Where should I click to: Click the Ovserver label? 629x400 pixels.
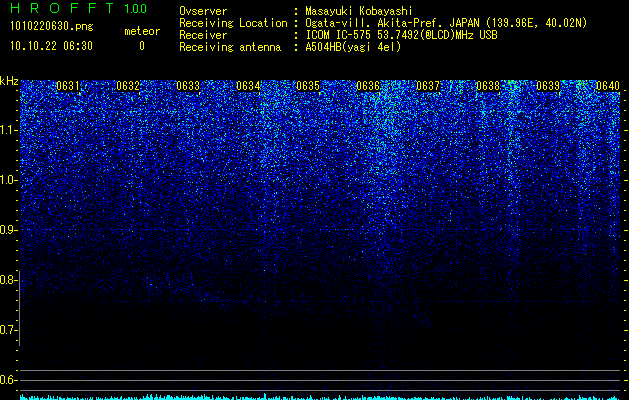click(x=203, y=11)
